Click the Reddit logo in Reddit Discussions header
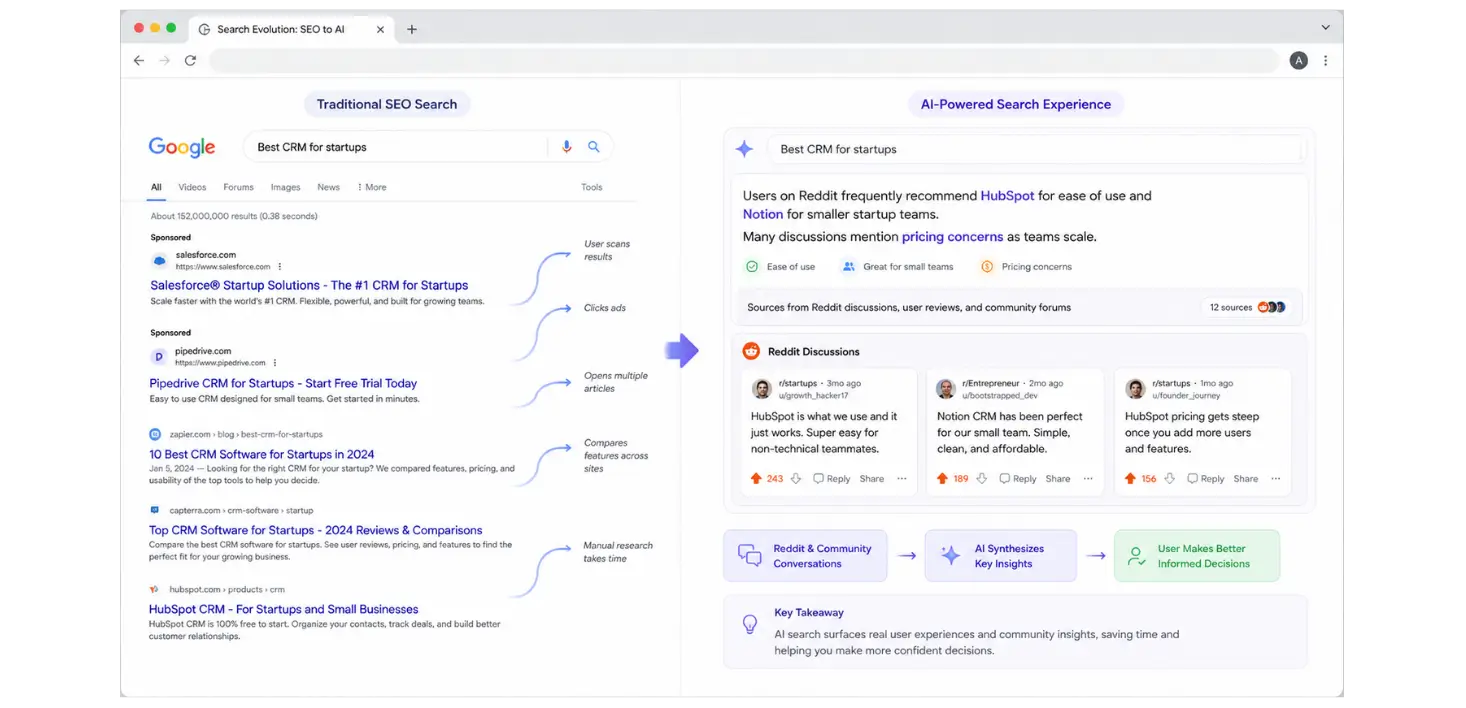The image size is (1466, 708). point(751,351)
